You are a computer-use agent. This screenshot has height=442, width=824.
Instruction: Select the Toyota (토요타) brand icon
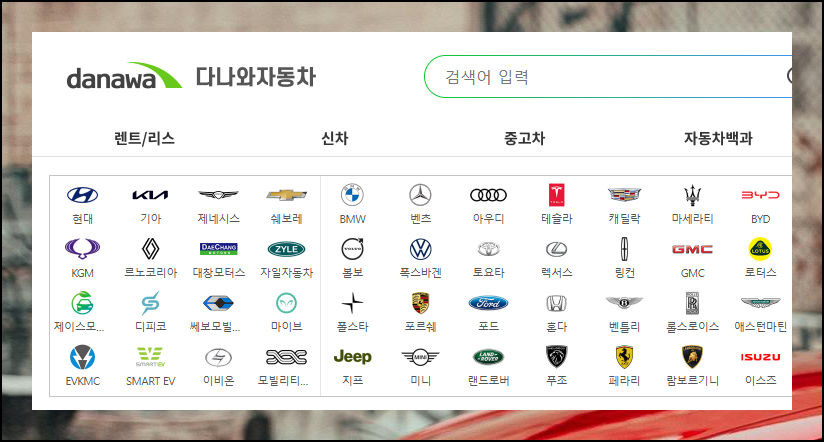488,249
